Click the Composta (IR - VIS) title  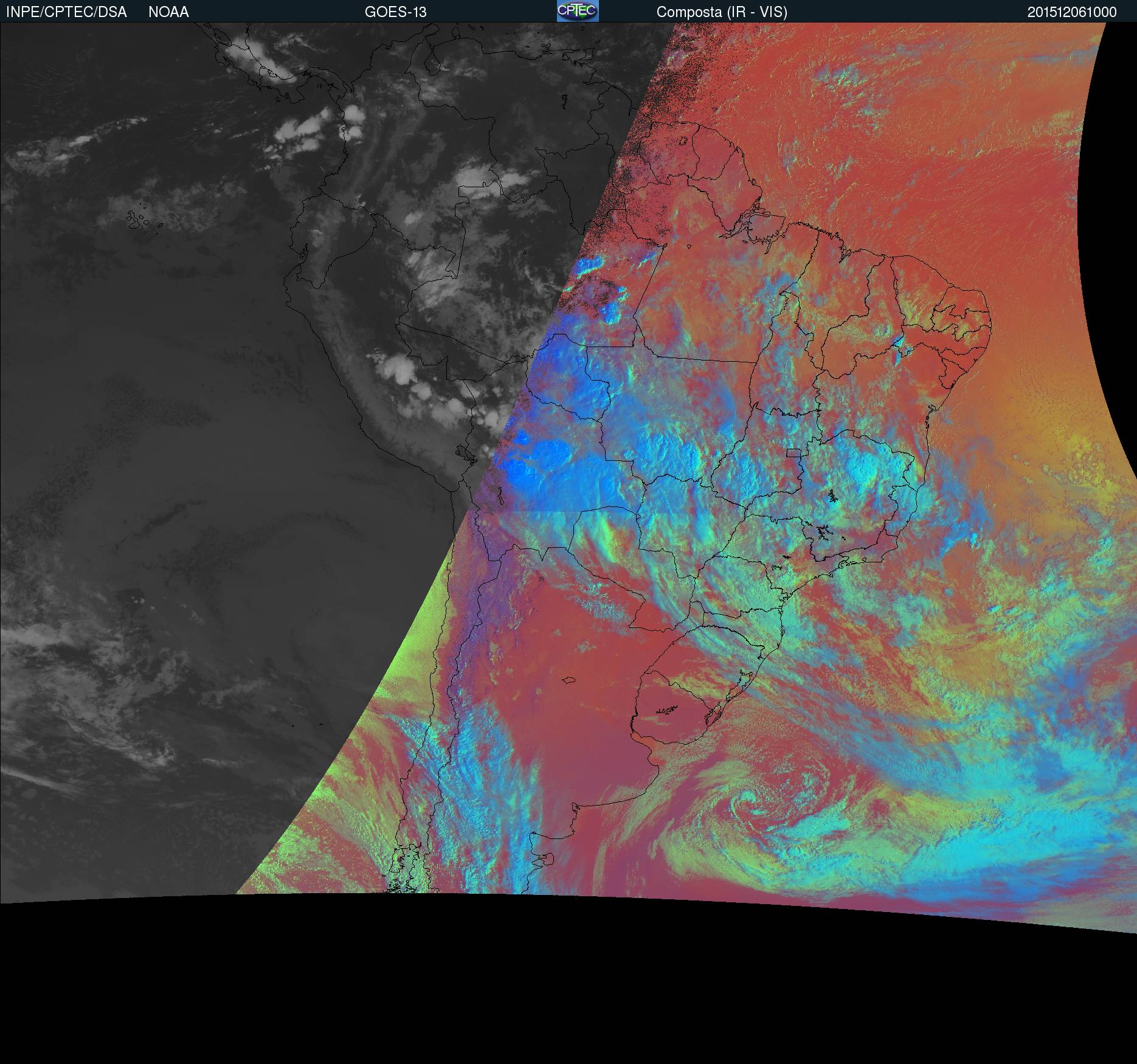[722, 12]
